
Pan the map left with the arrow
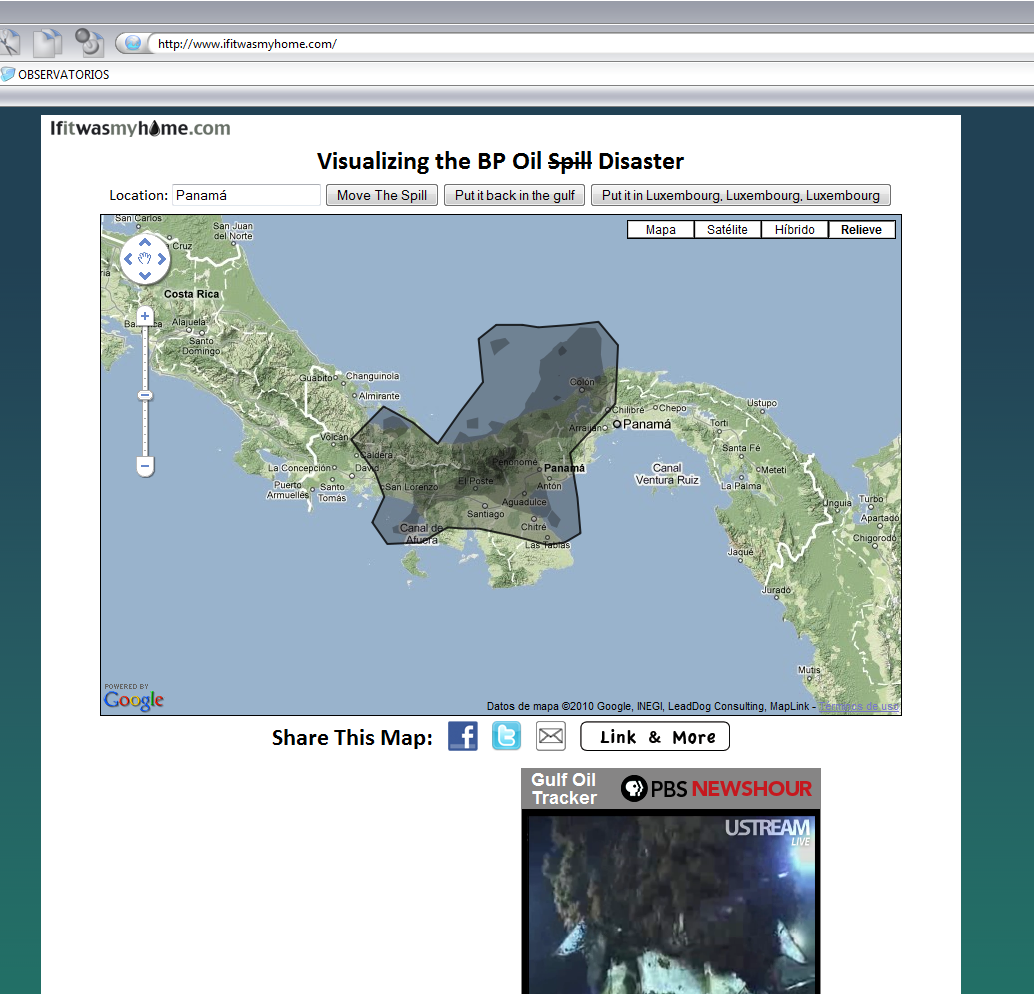point(129,259)
